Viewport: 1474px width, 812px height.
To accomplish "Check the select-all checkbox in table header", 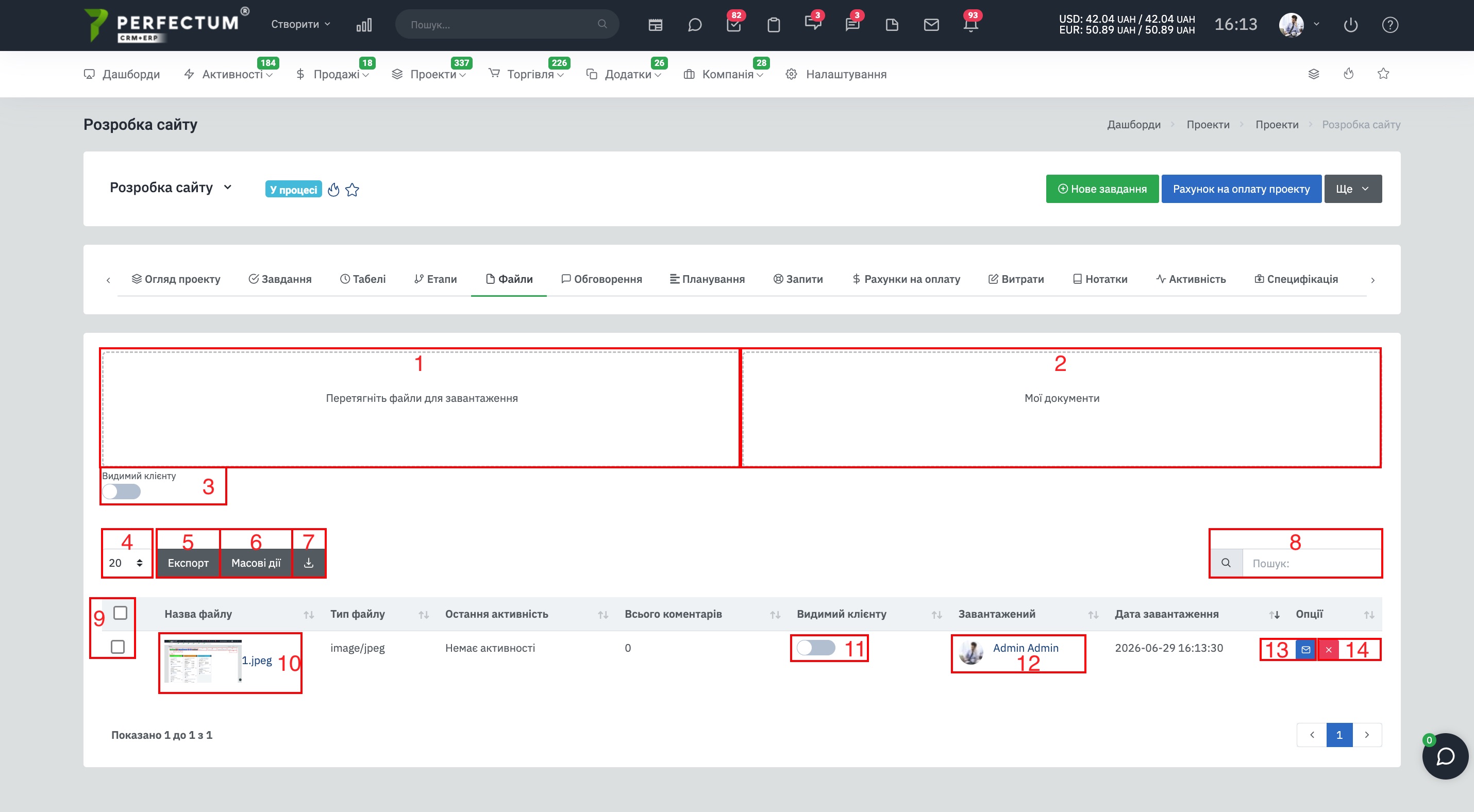I will click(x=120, y=613).
